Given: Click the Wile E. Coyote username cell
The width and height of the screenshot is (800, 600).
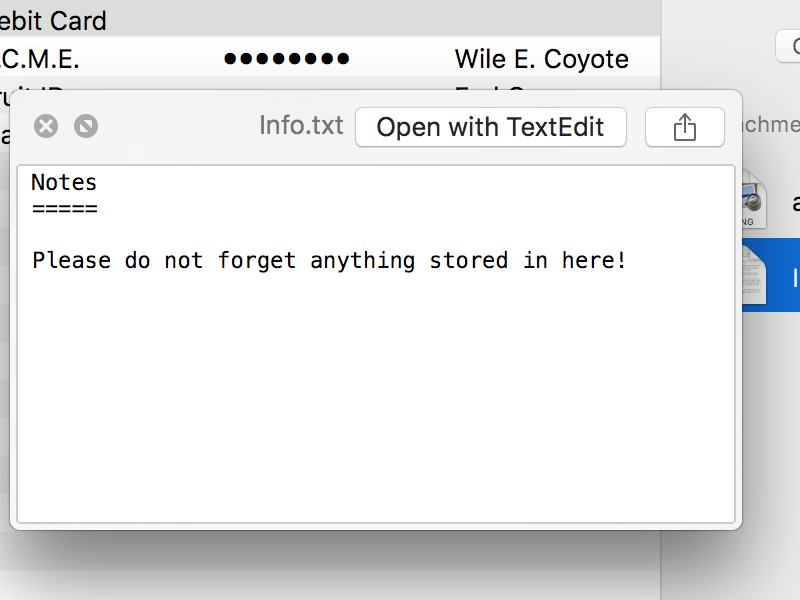Looking at the screenshot, I should 541,59.
